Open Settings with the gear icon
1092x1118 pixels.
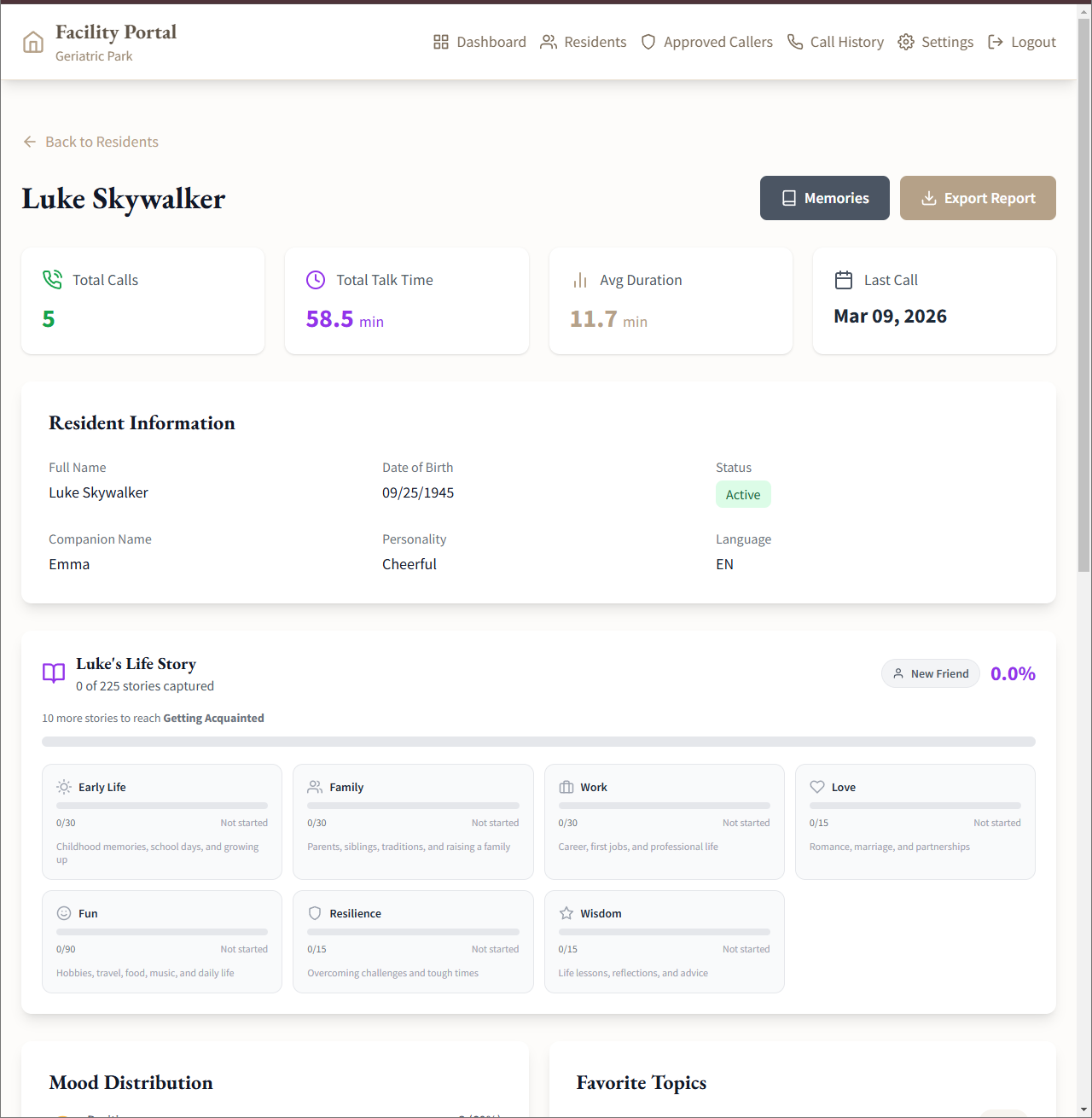pos(905,41)
